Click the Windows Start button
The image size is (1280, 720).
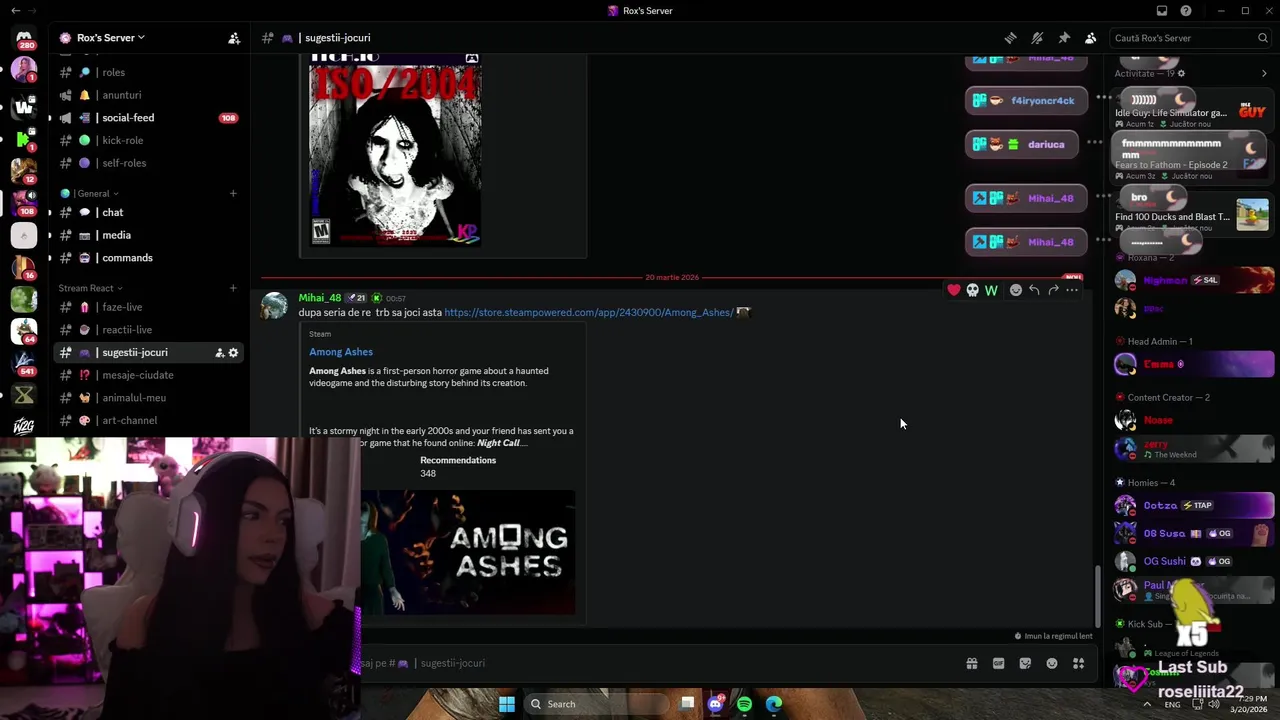coord(507,704)
